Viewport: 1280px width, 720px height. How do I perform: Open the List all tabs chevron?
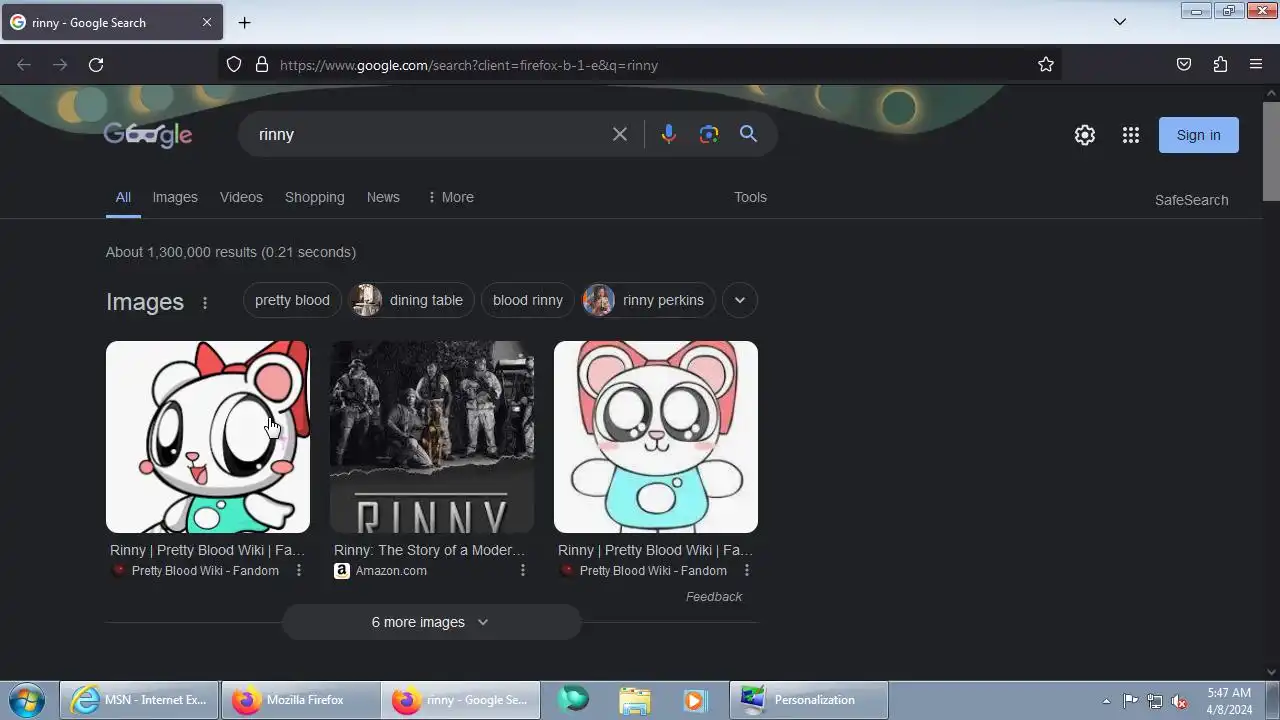point(1120,22)
